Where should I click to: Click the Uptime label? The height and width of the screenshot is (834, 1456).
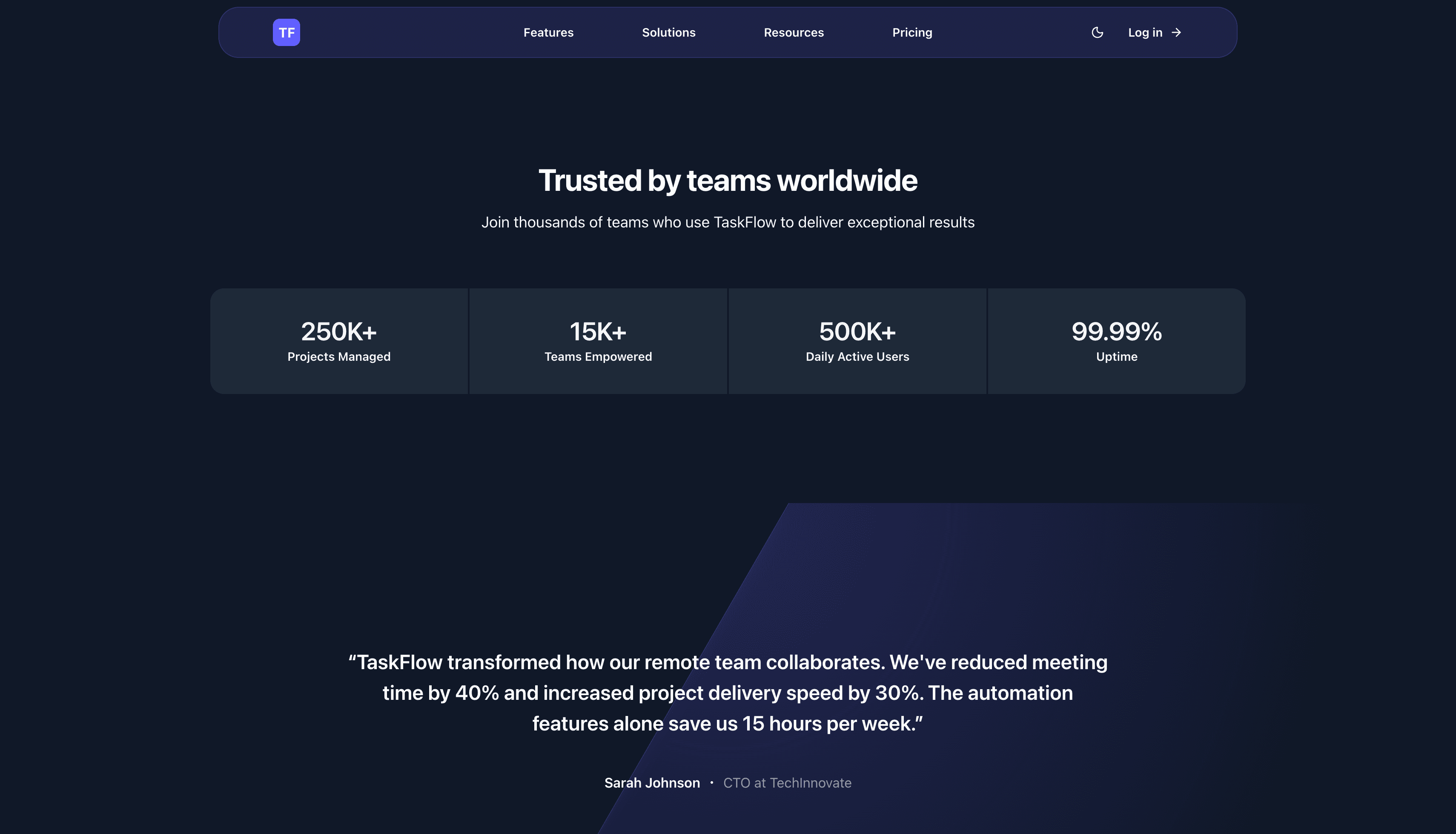[x=1116, y=357]
